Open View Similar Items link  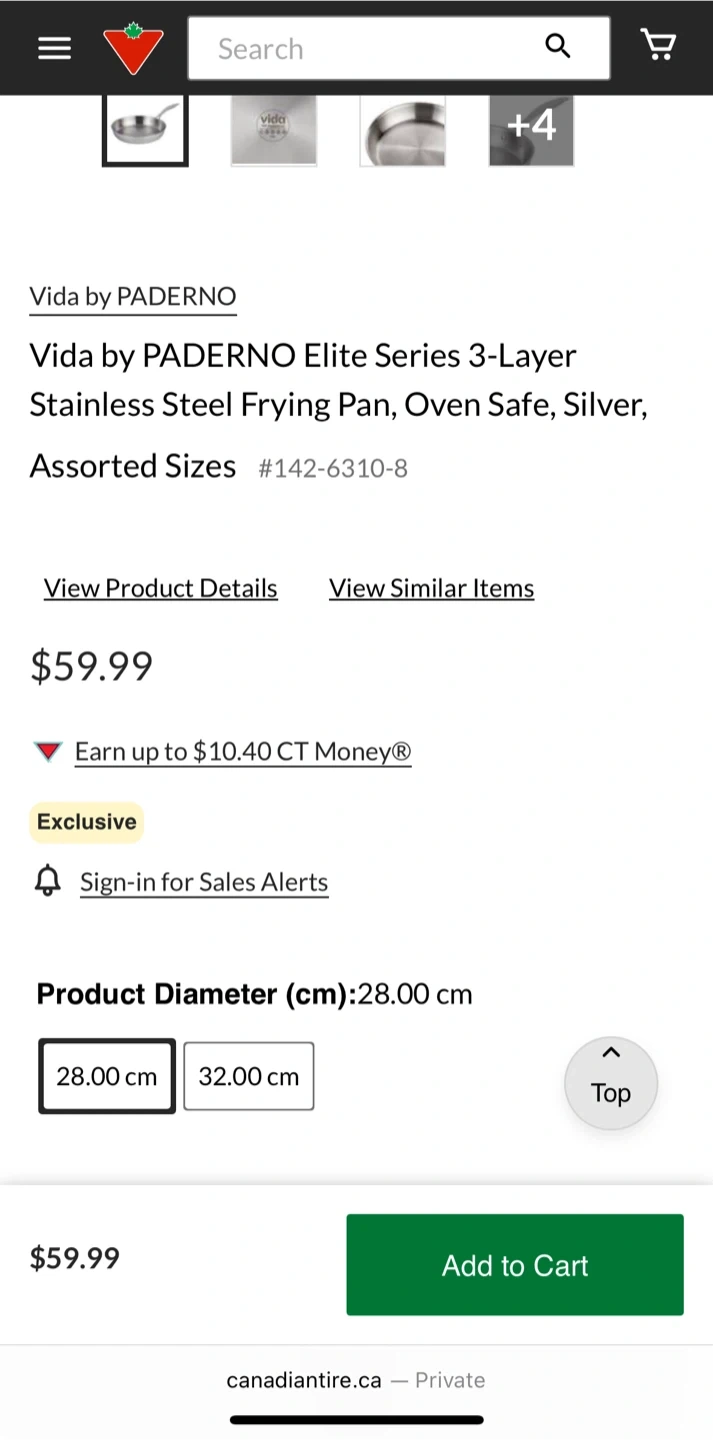coord(431,588)
